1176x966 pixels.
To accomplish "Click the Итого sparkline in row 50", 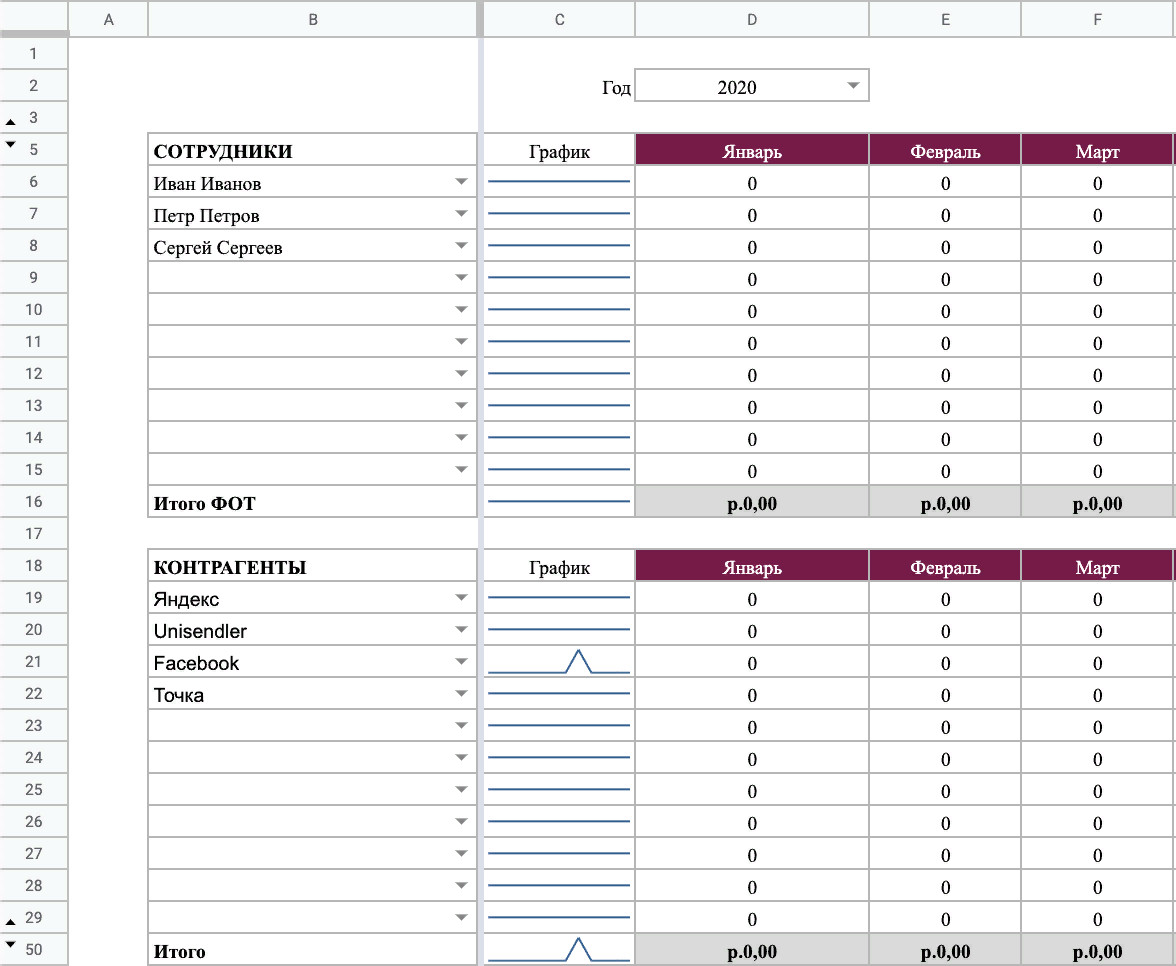I will (560, 950).
